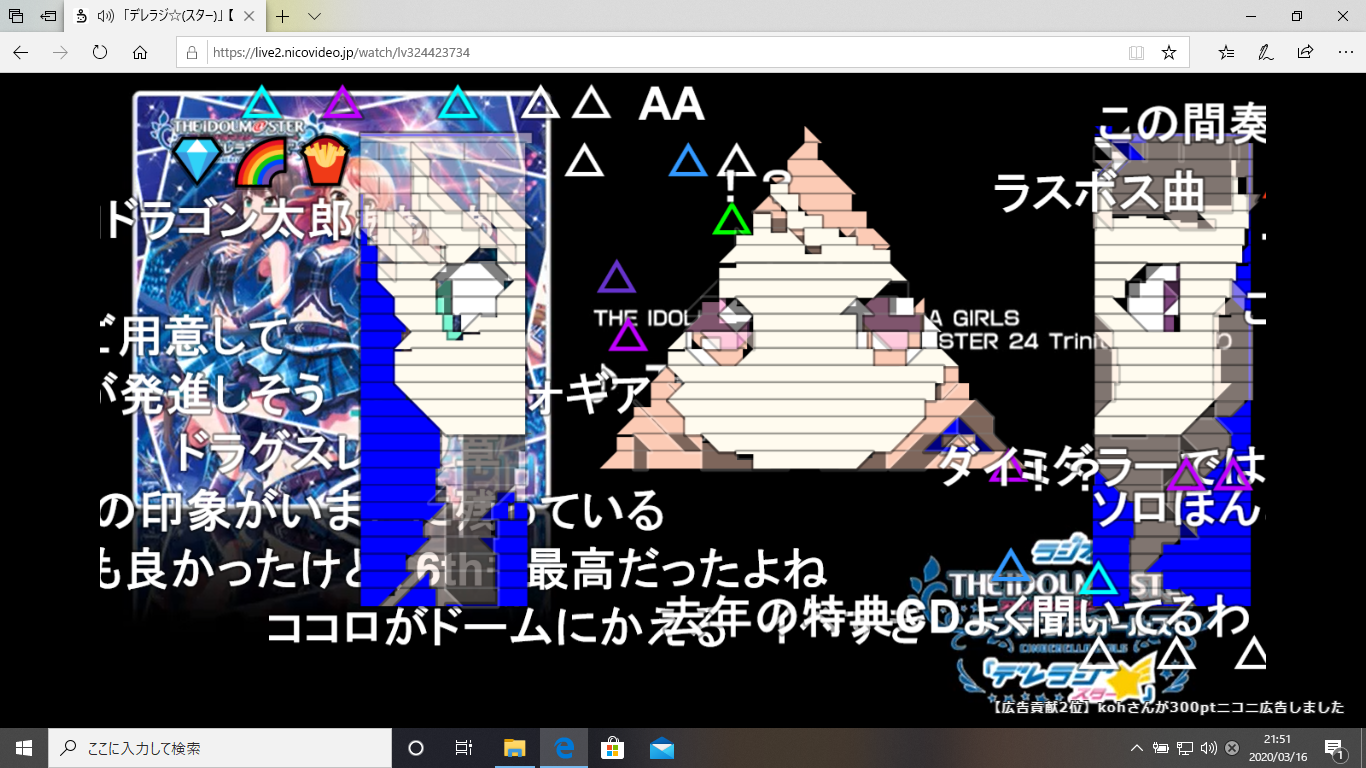Image resolution: width=1366 pixels, height=768 pixels.
Task: Click the browser back arrow
Action: (21, 52)
